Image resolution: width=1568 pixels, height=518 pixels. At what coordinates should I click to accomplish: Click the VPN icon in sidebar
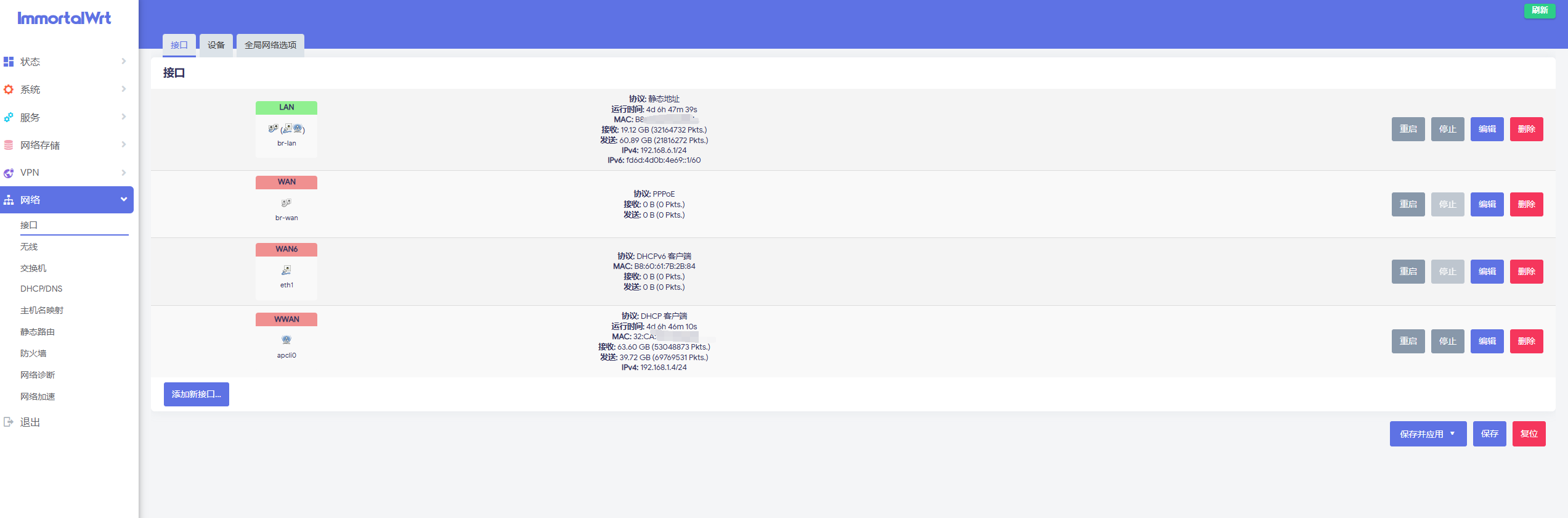tap(9, 173)
